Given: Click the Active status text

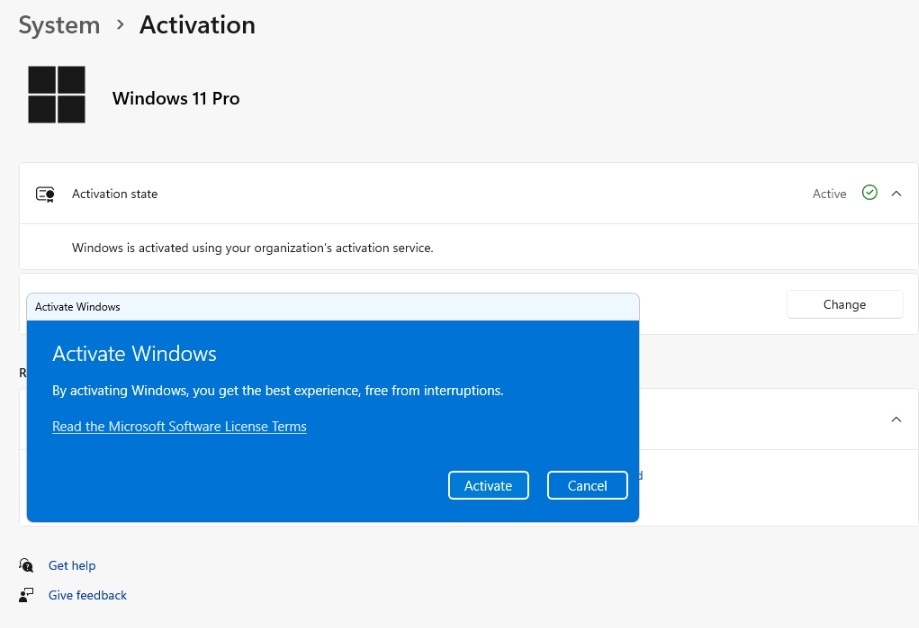Looking at the screenshot, I should [x=829, y=194].
